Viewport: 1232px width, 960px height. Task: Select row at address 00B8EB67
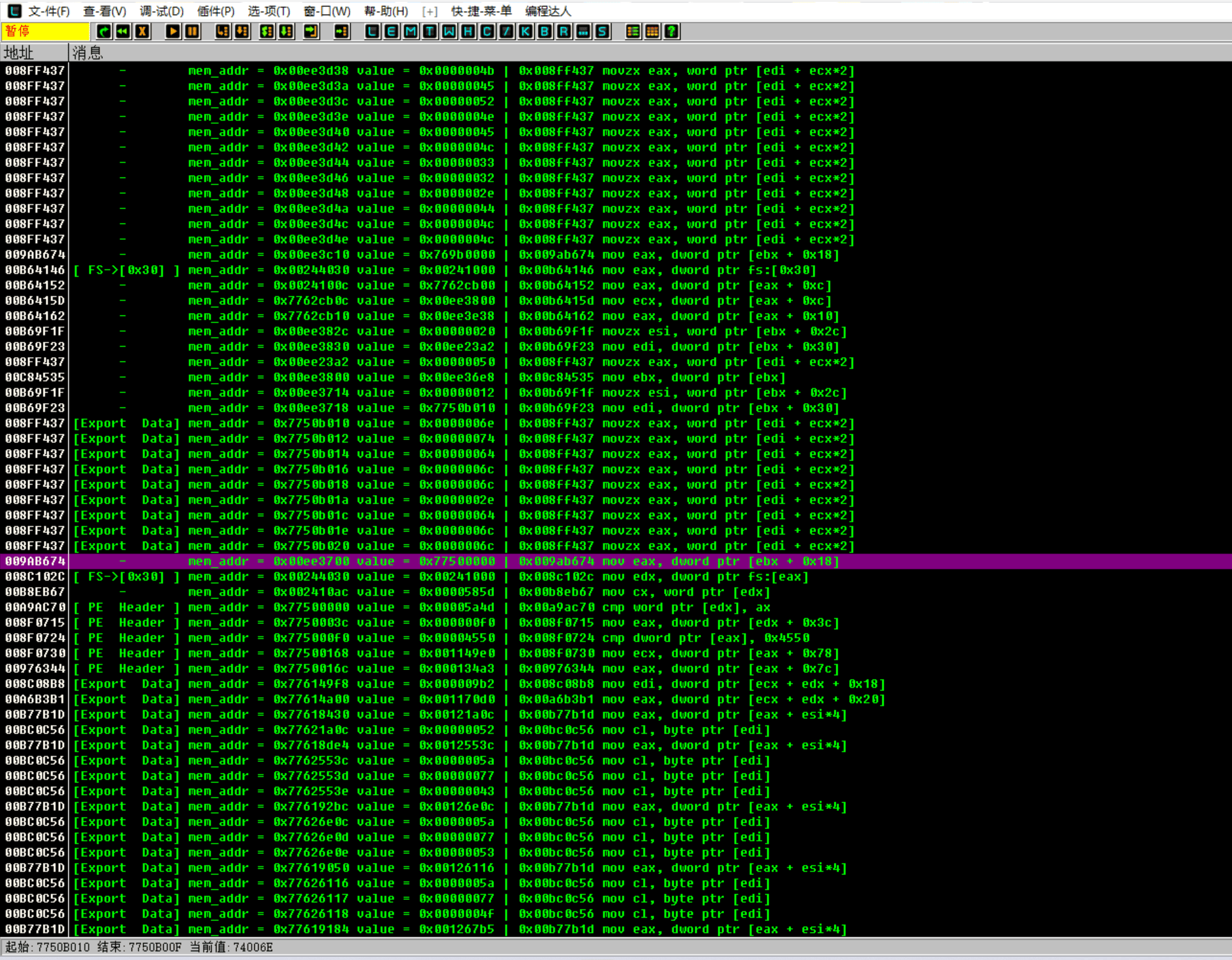(x=616, y=592)
